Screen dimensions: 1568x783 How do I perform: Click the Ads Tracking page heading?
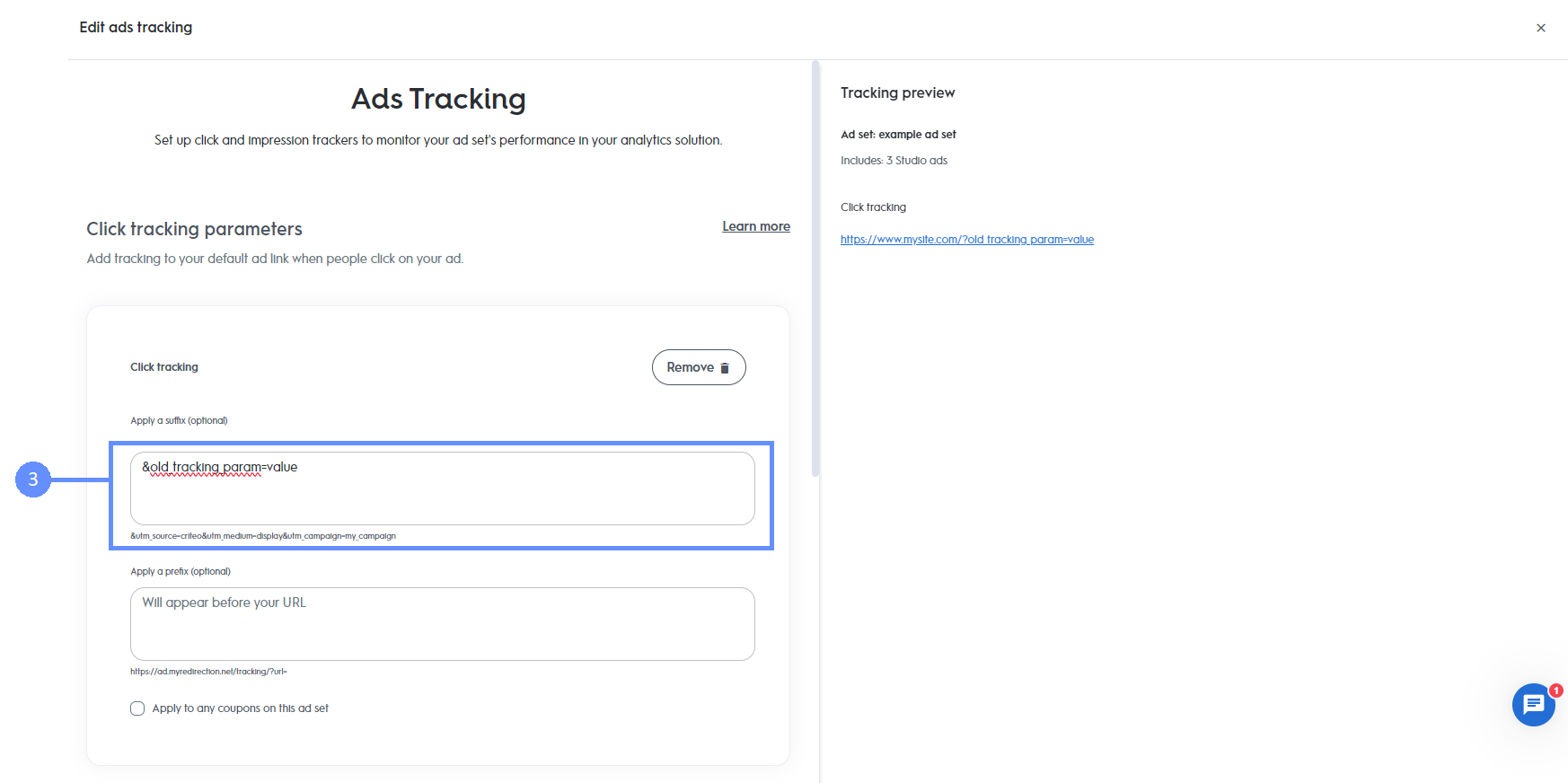coord(437,99)
